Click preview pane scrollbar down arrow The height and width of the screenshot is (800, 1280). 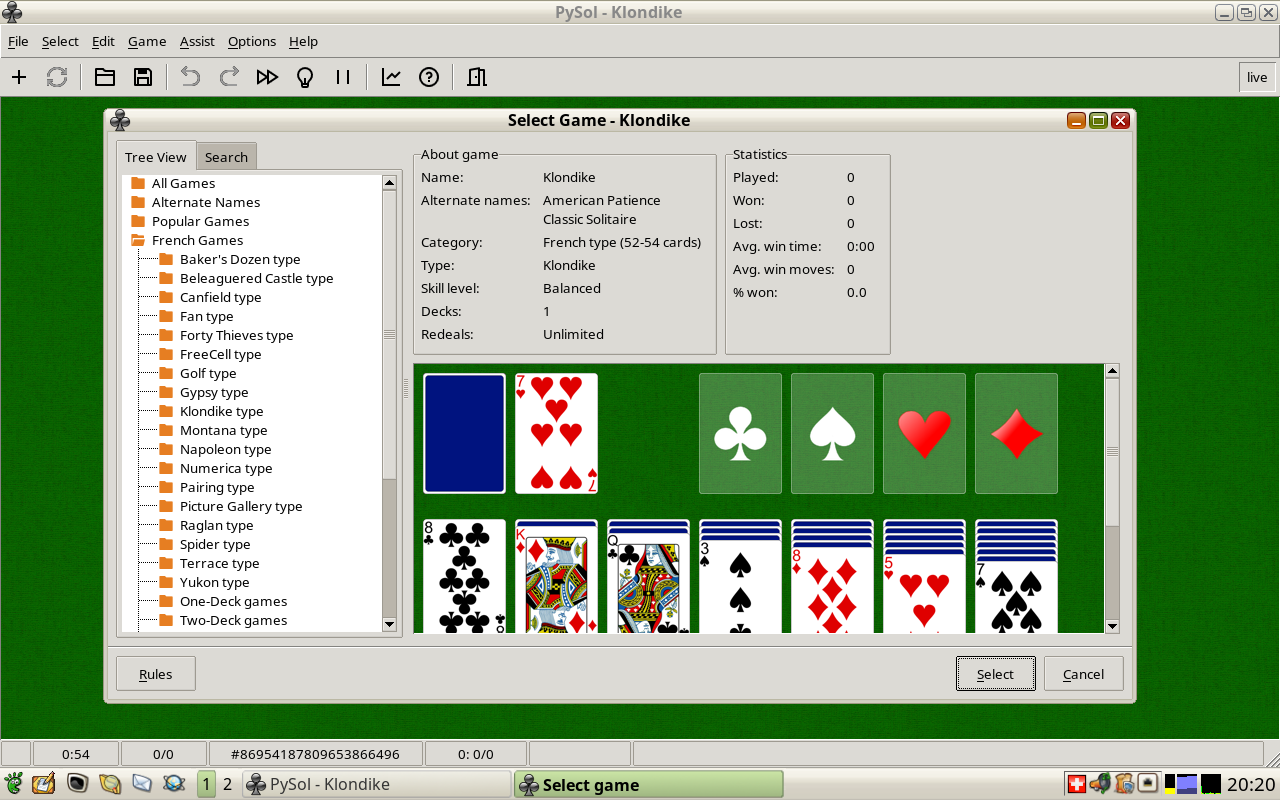pyautogui.click(x=1112, y=626)
